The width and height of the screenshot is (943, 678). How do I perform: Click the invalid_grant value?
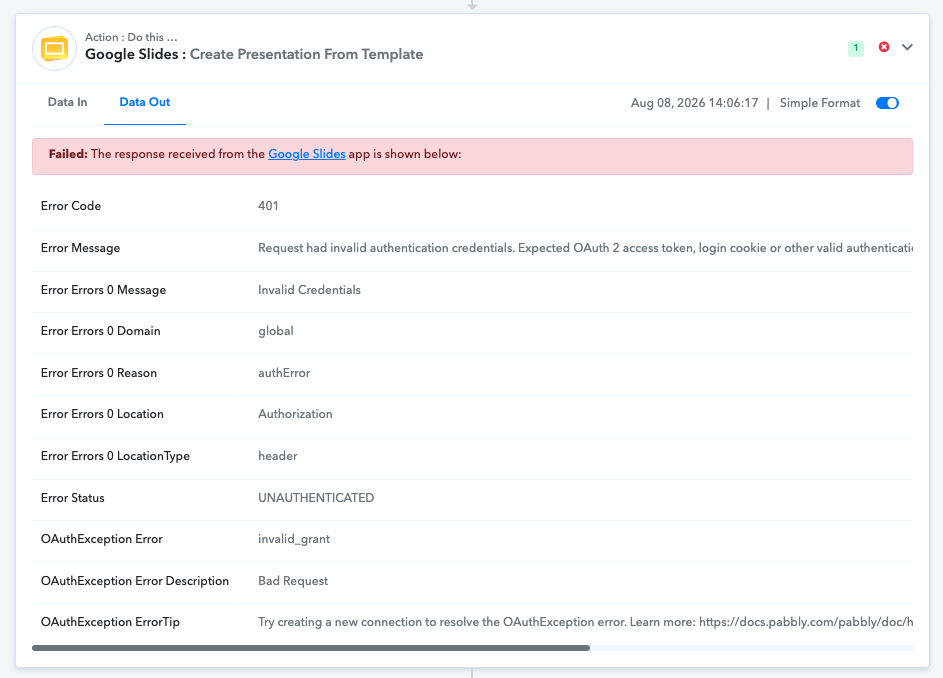[x=294, y=539]
